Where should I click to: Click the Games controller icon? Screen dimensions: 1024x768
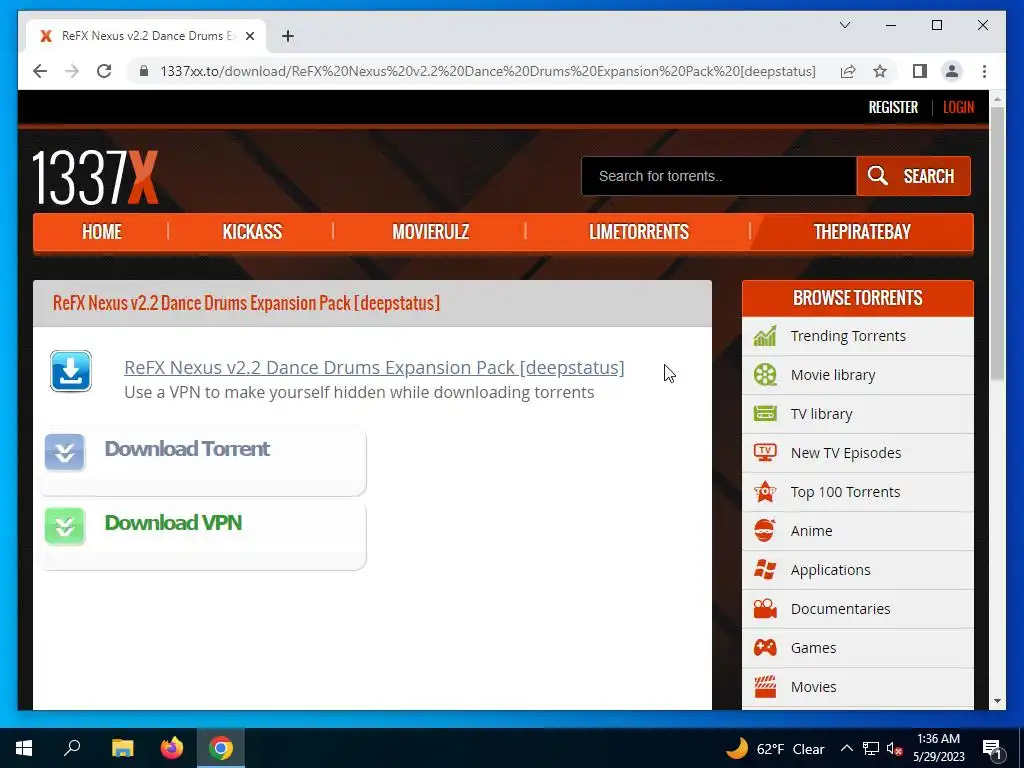(765, 648)
